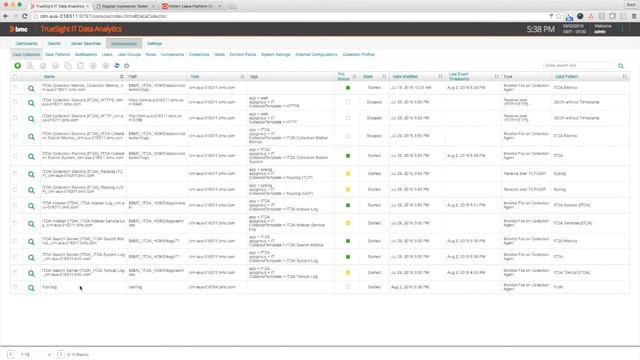The height and width of the screenshot is (360, 640).
Task: Open the External Configurations link
Action: click(316, 54)
